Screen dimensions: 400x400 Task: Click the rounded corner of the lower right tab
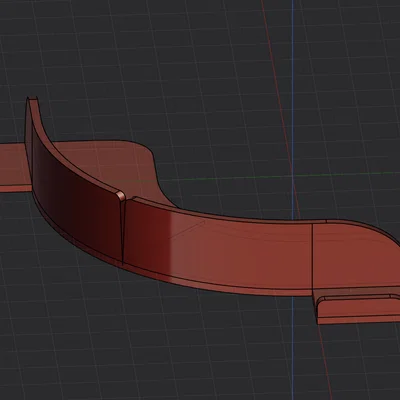point(321,301)
